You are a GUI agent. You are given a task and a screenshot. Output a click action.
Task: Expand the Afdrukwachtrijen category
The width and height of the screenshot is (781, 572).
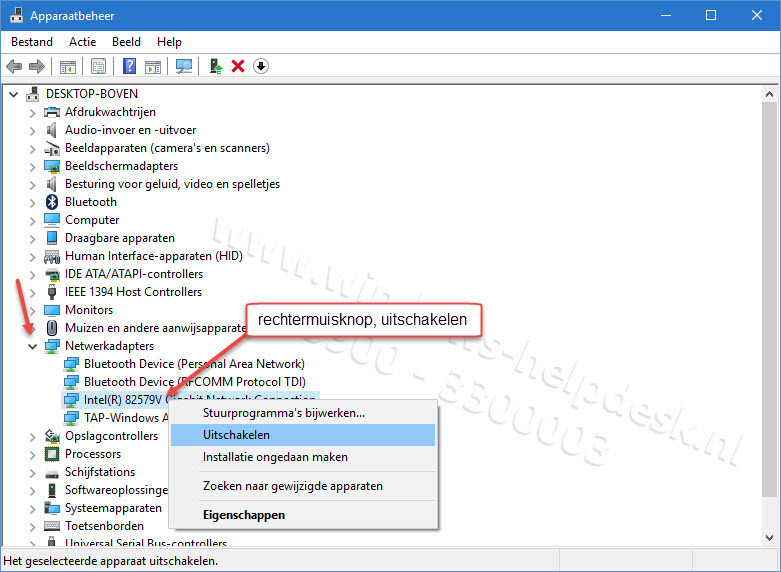pos(32,113)
